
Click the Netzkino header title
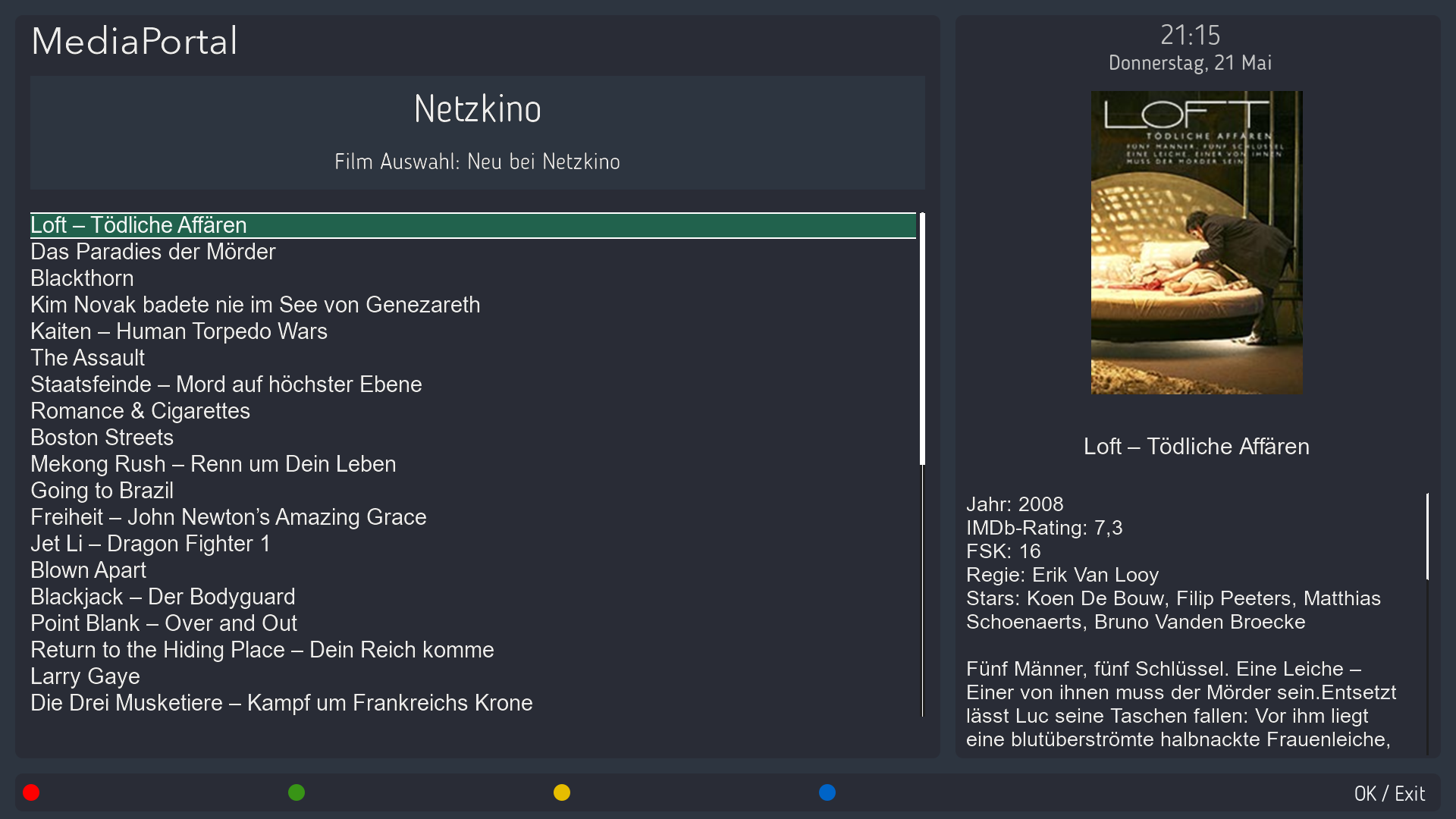(478, 109)
